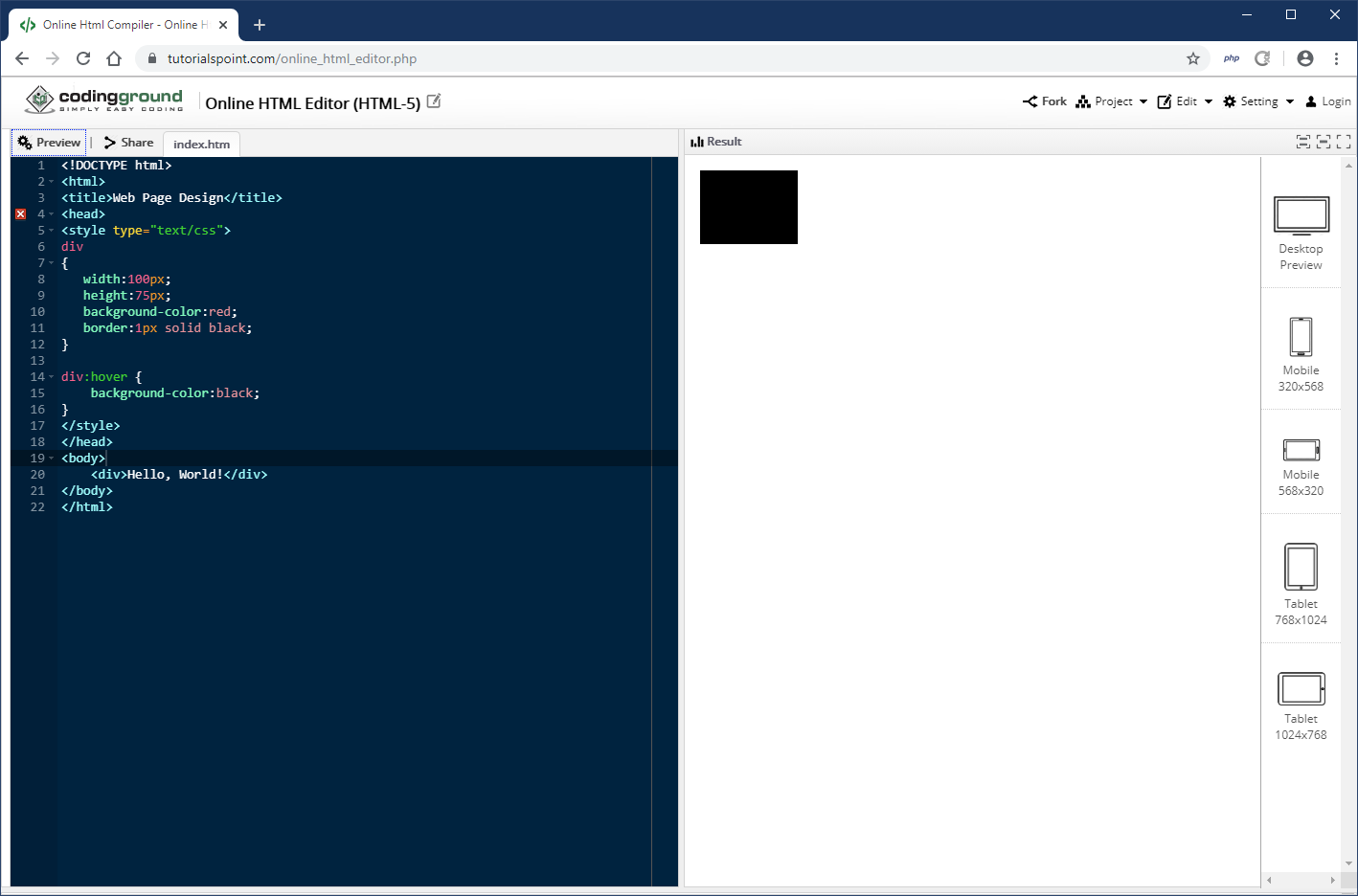Collapse the html fold on line 2

(x=51, y=182)
